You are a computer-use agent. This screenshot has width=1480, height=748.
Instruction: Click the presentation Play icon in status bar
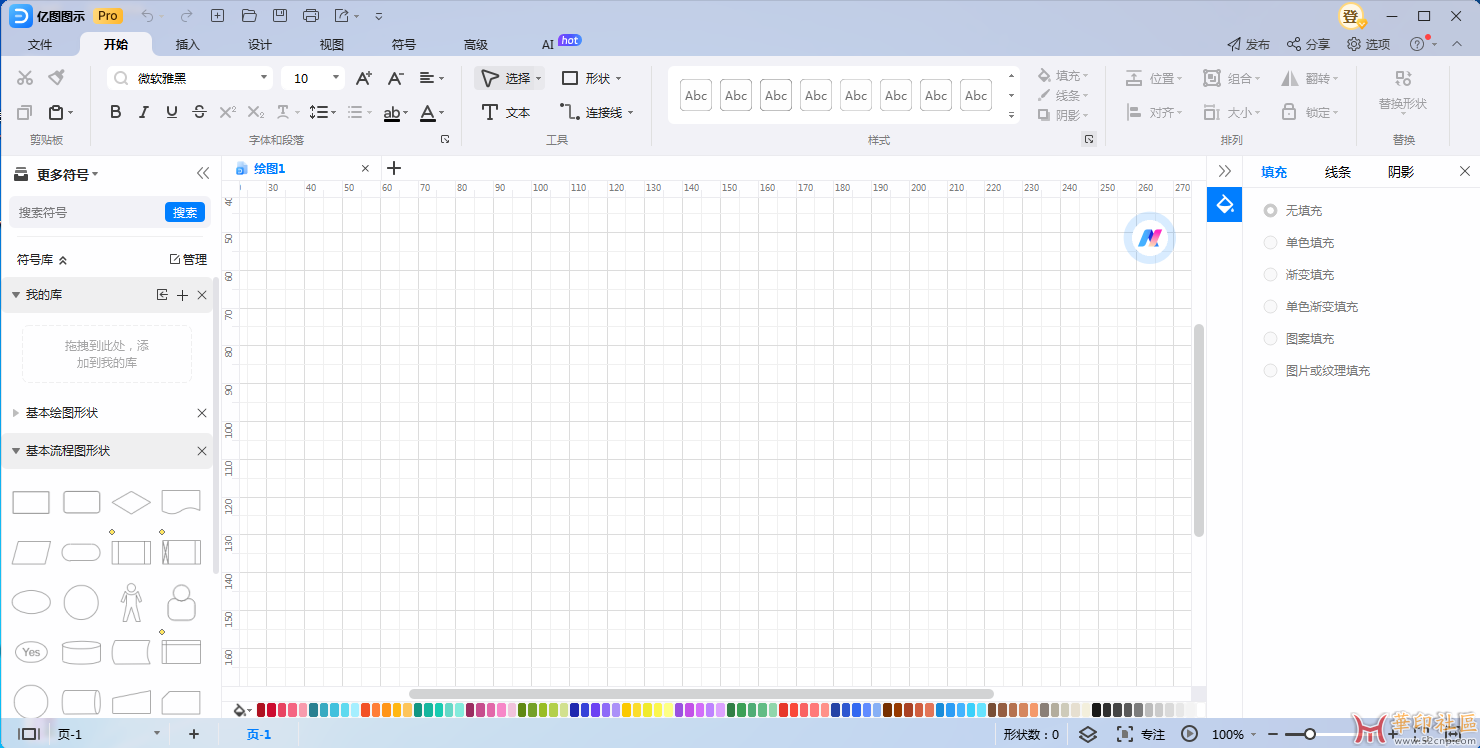1189,734
